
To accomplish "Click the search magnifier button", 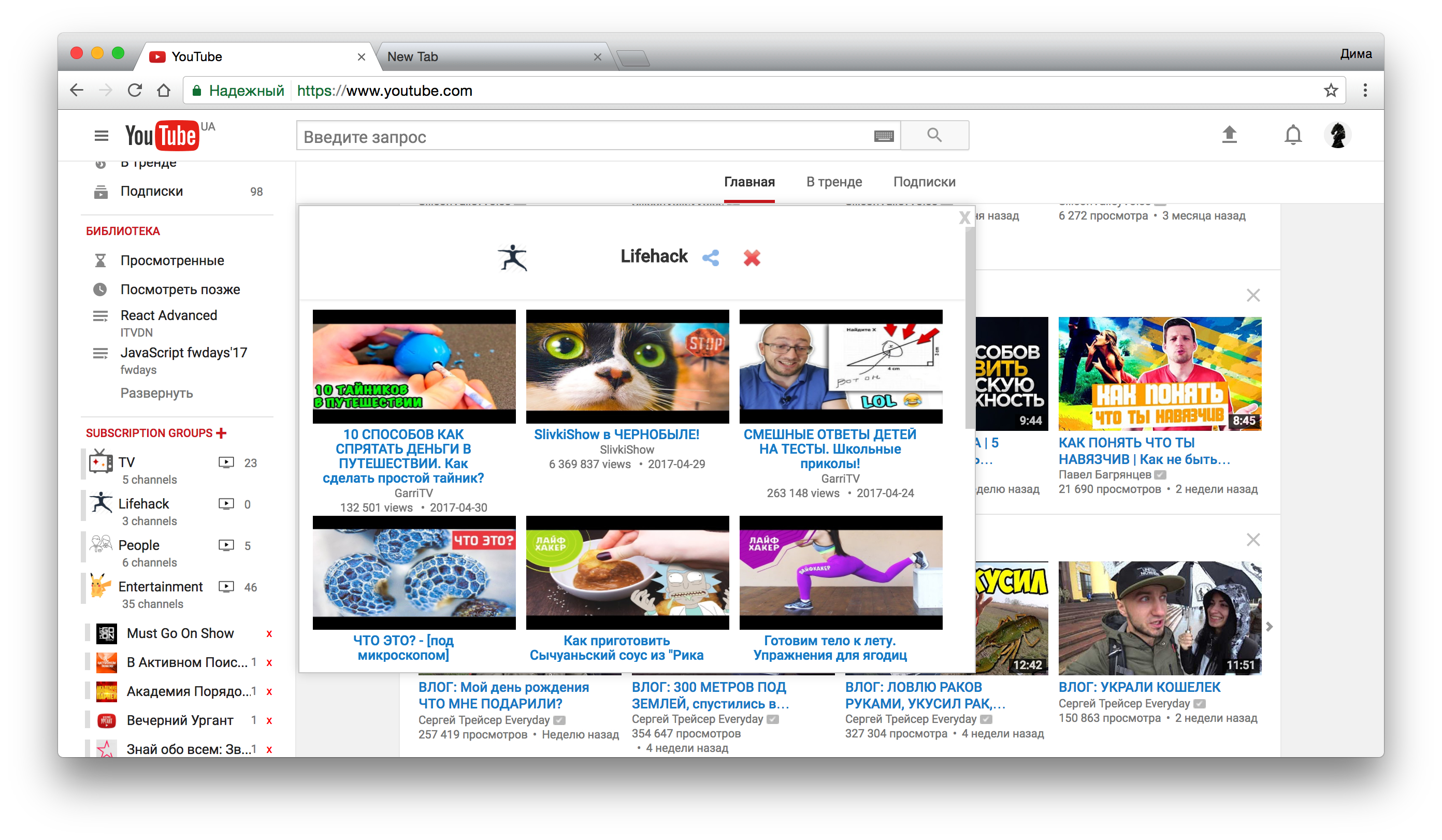I will [934, 135].
